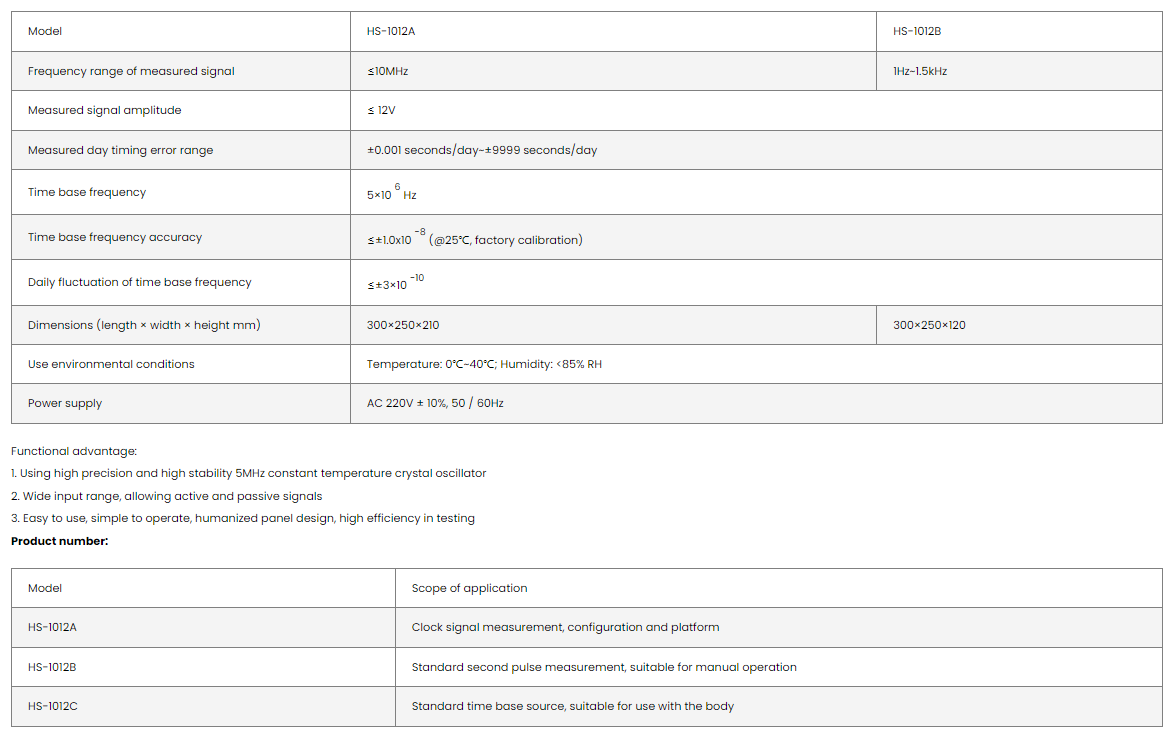Click the AC 220V power supply value
Viewport: 1176px width, 743px height.
click(435, 403)
